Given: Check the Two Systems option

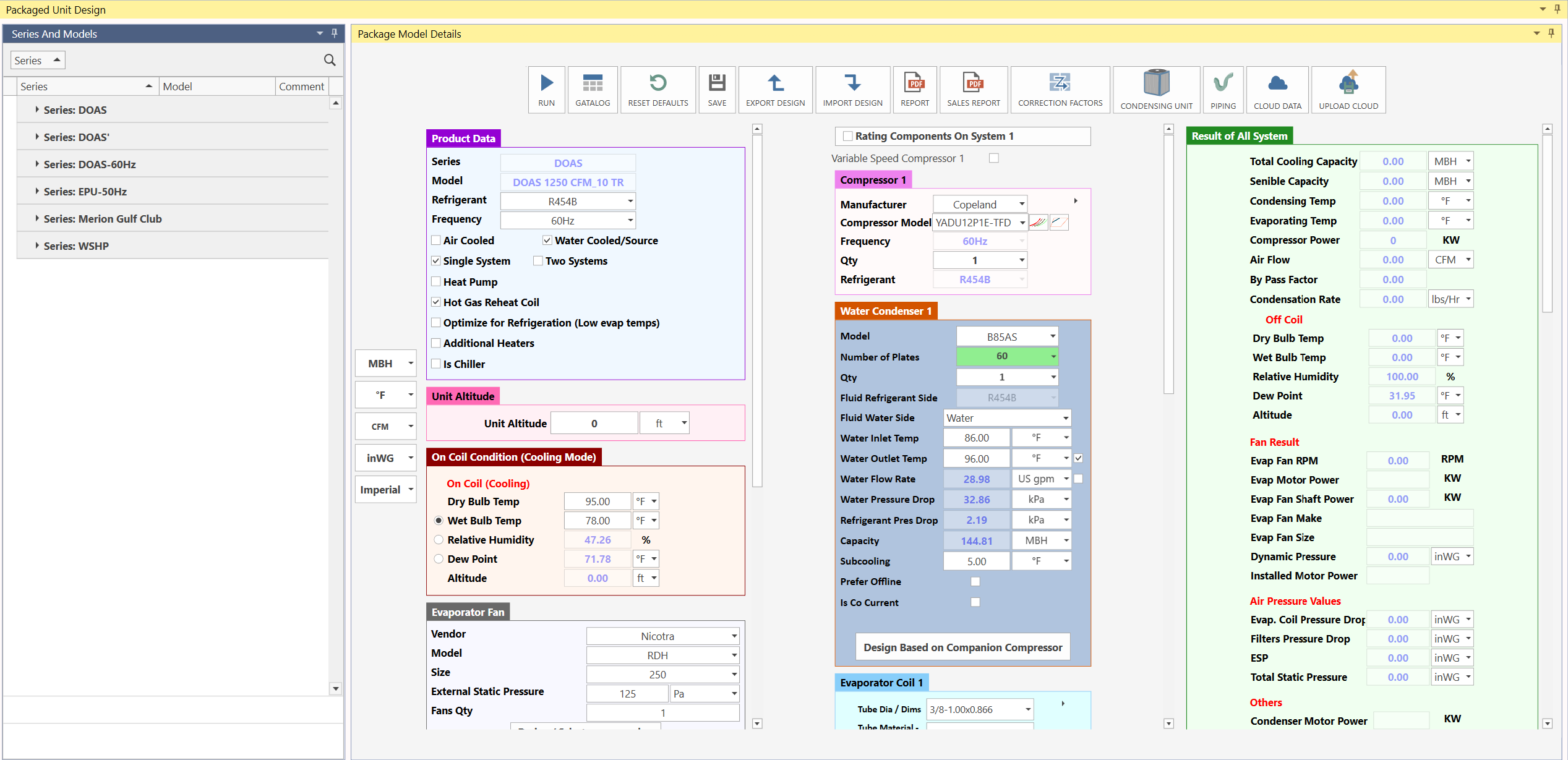Looking at the screenshot, I should [538, 261].
